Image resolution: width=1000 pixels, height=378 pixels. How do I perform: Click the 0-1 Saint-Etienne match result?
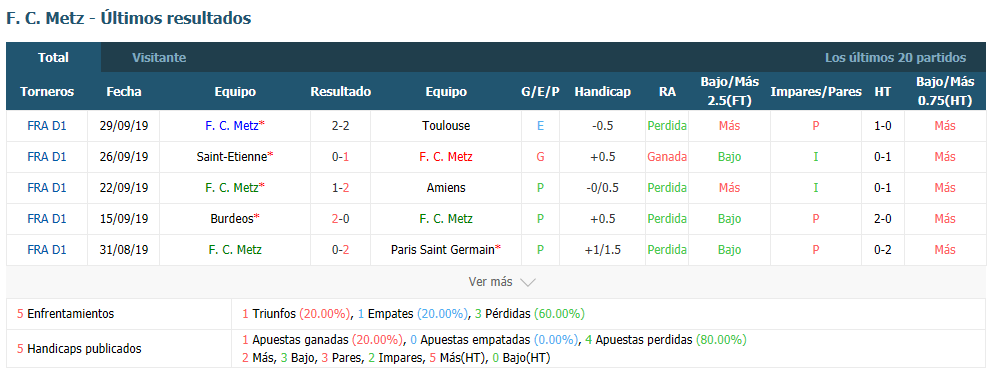click(x=341, y=156)
